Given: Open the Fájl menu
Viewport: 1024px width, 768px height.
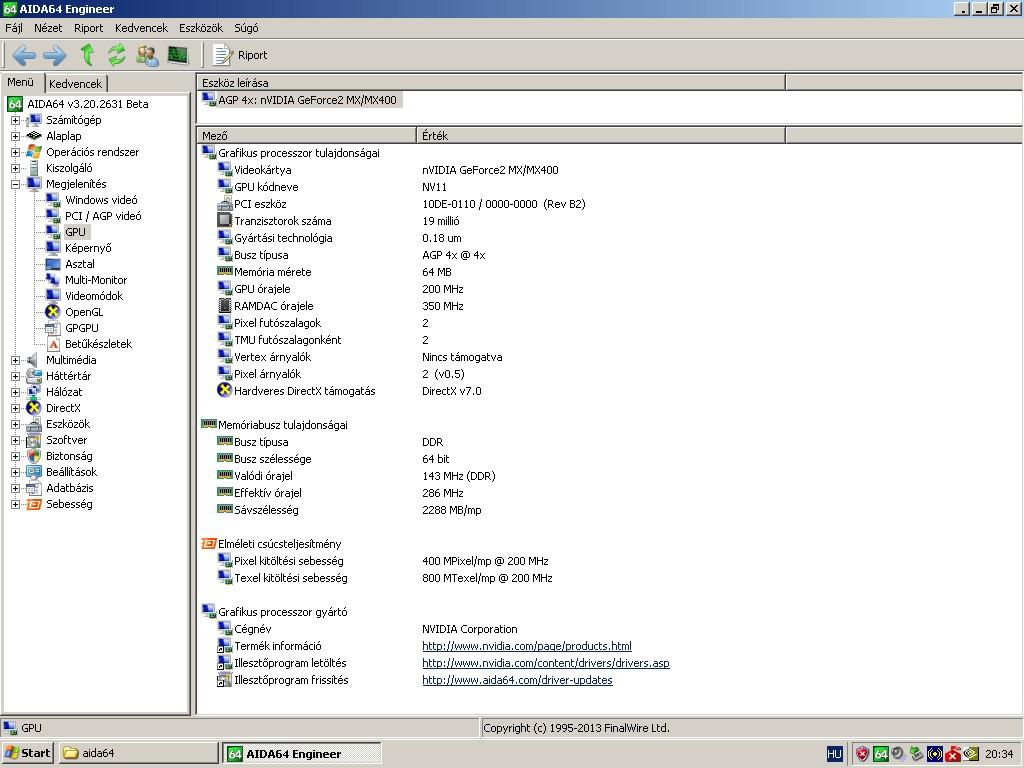Looking at the screenshot, I should [x=14, y=28].
